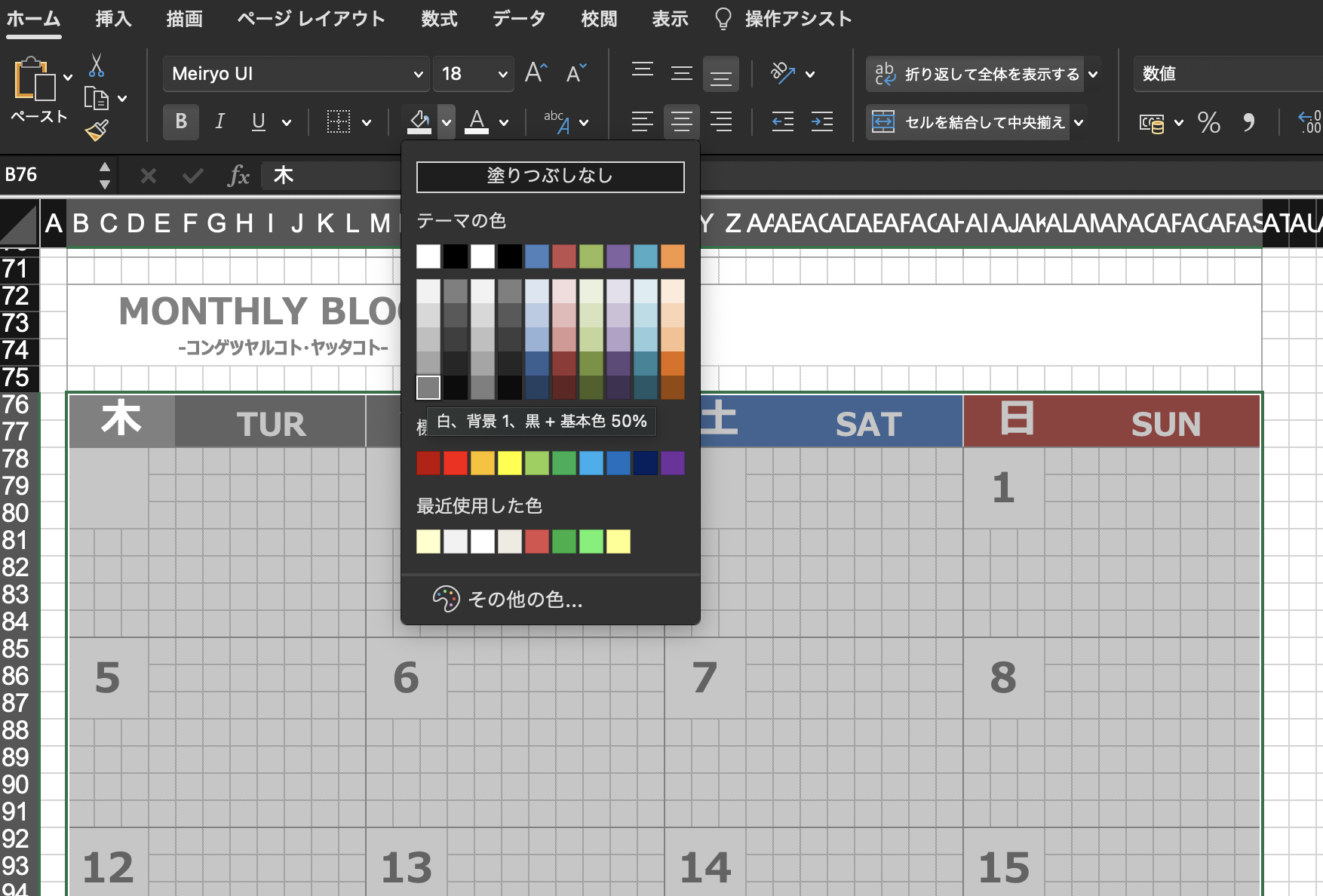The width and height of the screenshot is (1323, 896).
Task: Click the cut scissors icon
Action: [97, 66]
